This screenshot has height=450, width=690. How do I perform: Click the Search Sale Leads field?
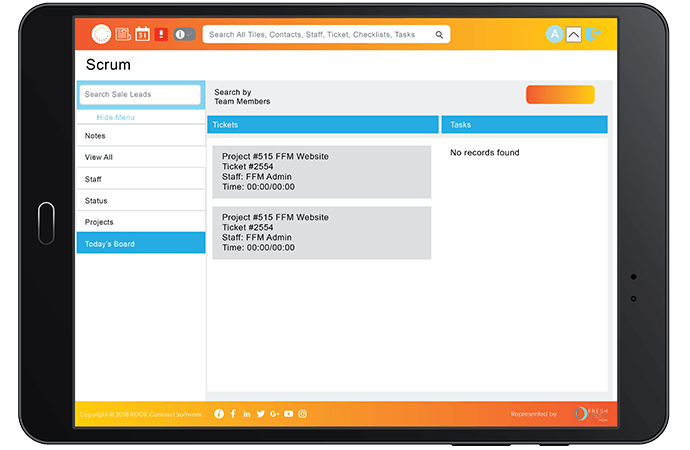(x=141, y=94)
